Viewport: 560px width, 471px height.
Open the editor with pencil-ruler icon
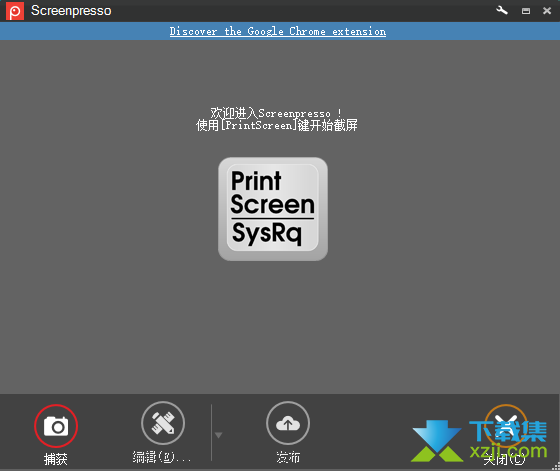click(163, 423)
